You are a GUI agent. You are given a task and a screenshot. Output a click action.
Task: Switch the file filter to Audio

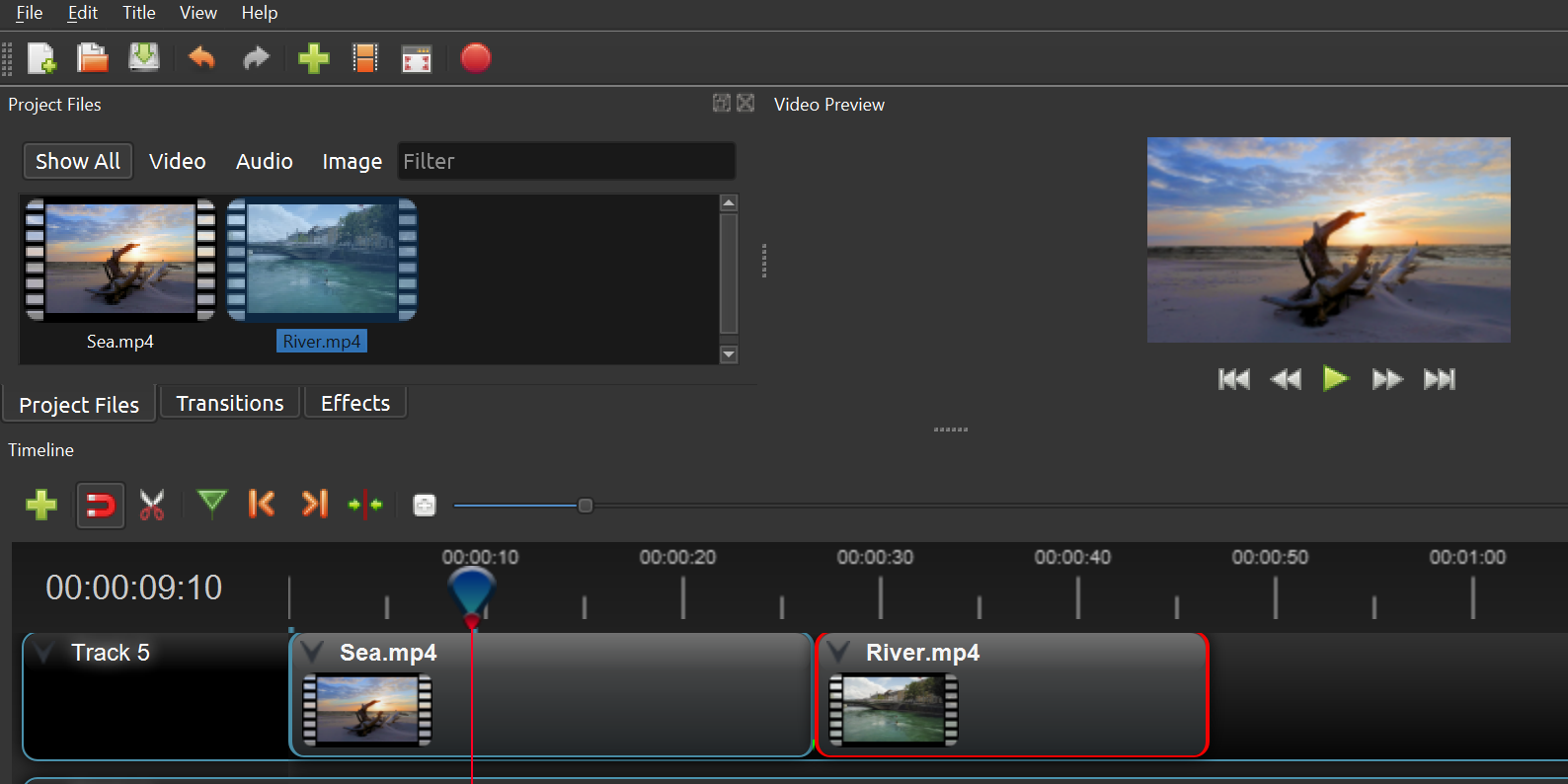click(x=264, y=161)
